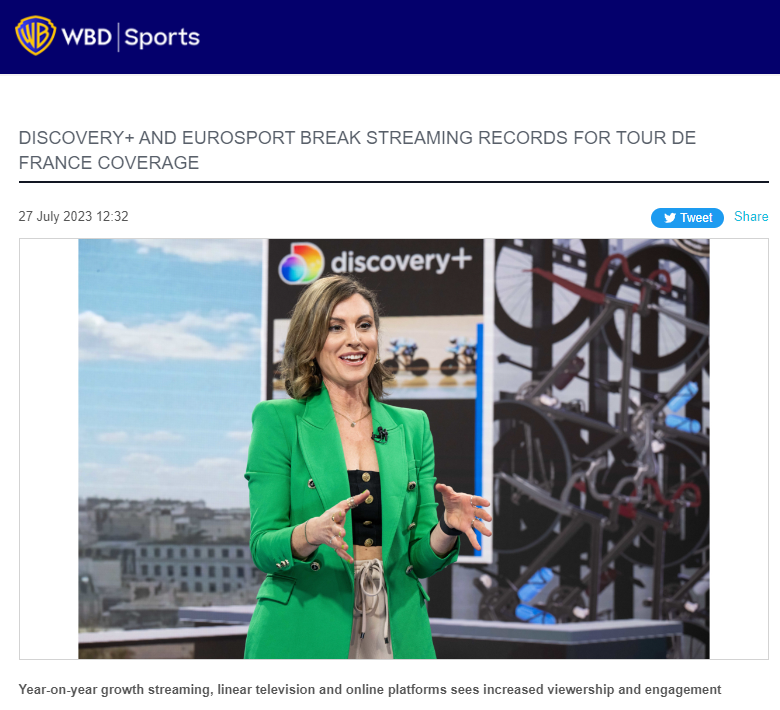Click the Warner Bros shield logo
780x710 pixels.
click(35, 36)
